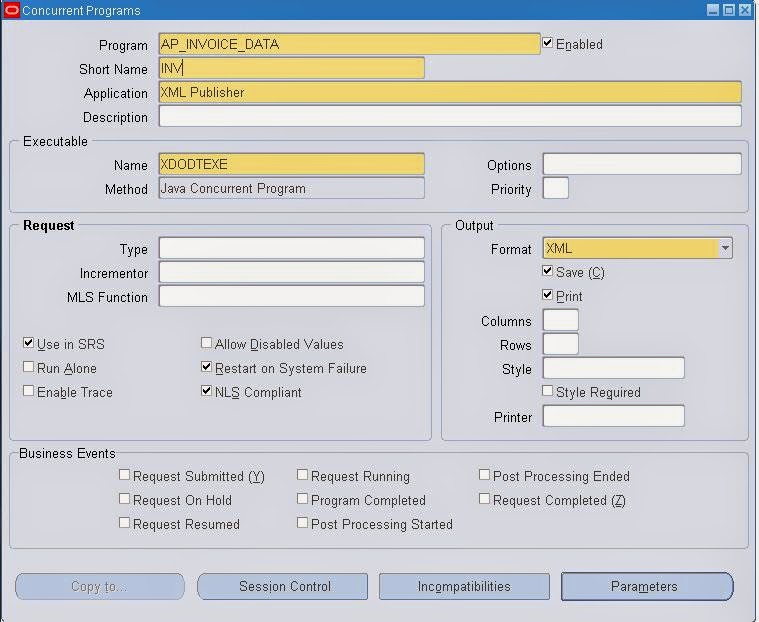
Task: Toggle Restart on System Failure
Action: (206, 367)
